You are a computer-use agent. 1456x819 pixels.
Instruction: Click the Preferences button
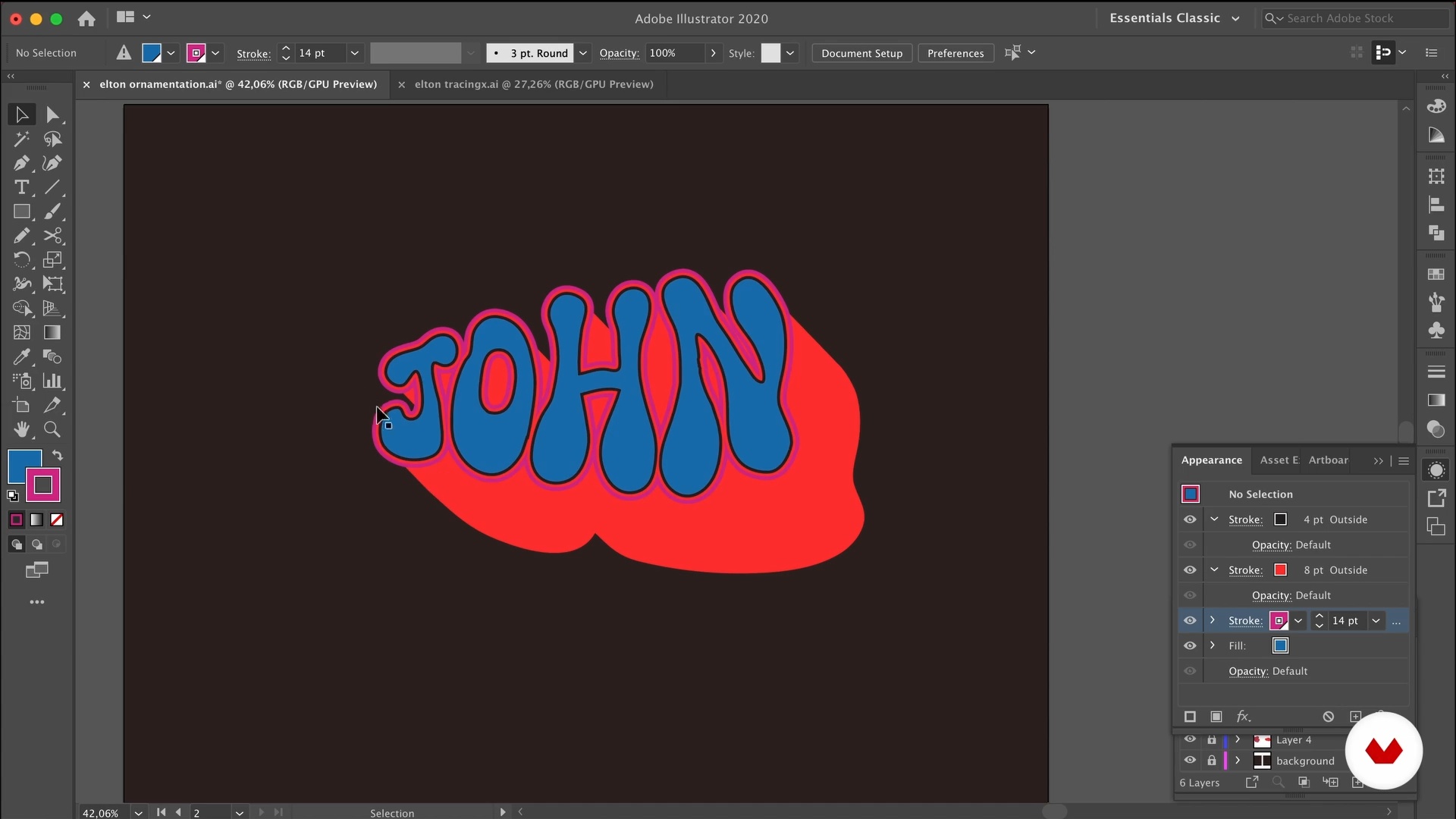click(x=955, y=53)
